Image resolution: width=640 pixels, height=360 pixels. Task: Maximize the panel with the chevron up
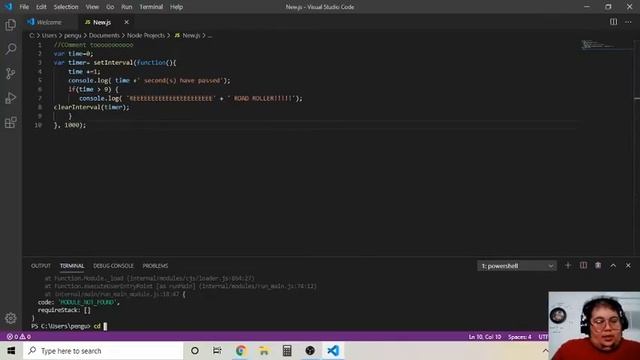tap(613, 266)
